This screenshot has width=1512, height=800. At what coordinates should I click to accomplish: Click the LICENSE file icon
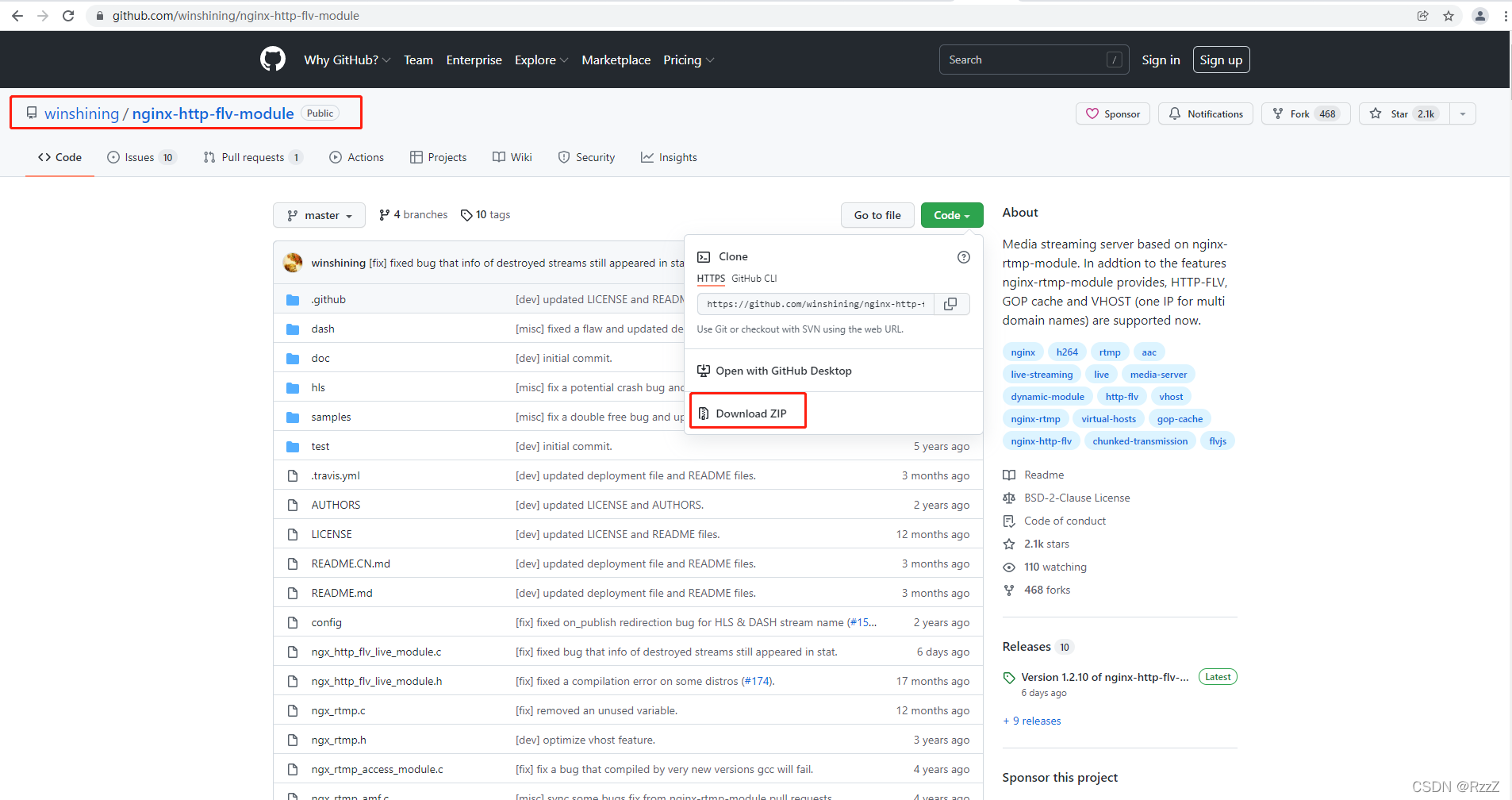pyautogui.click(x=293, y=535)
